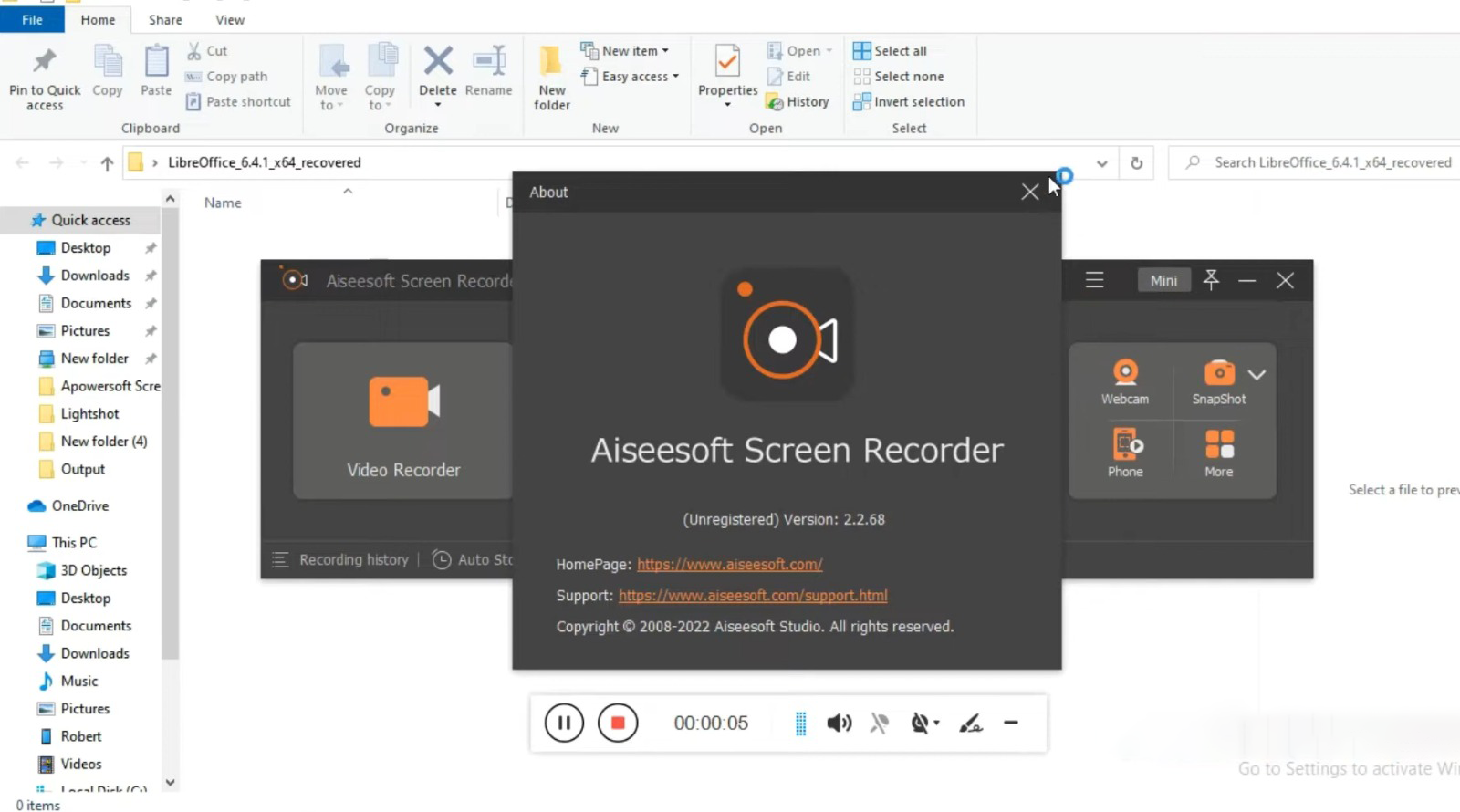Open Recording history
This screenshot has width=1460, height=812.
(x=340, y=559)
